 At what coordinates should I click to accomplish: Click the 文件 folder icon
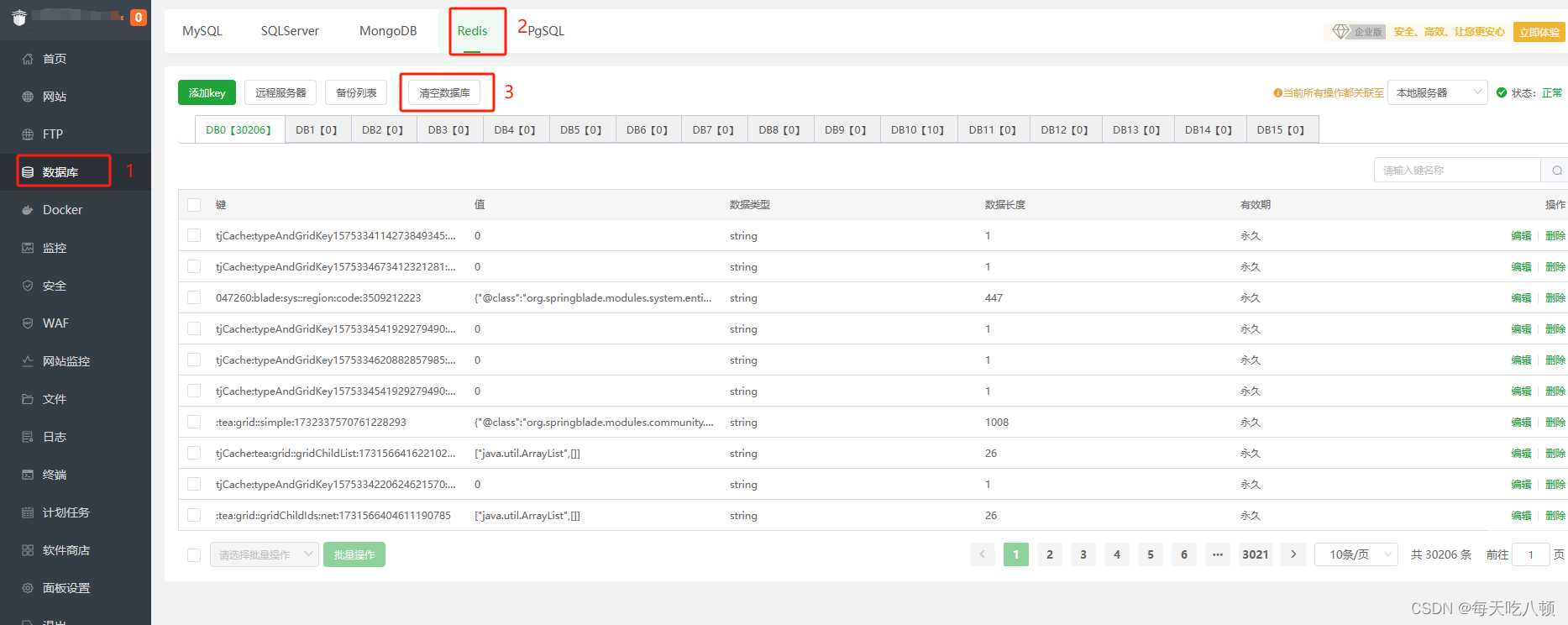pyautogui.click(x=28, y=399)
